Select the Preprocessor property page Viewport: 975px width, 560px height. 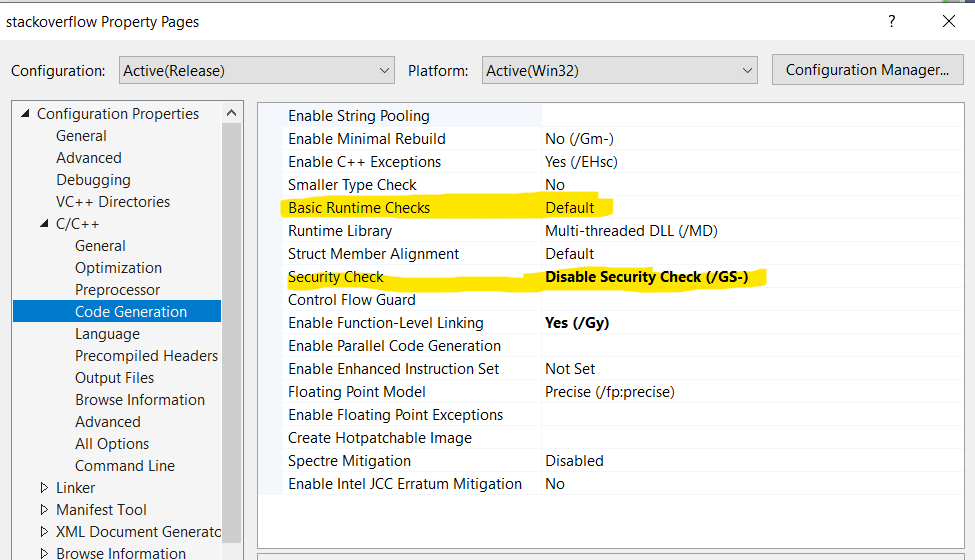coord(117,290)
